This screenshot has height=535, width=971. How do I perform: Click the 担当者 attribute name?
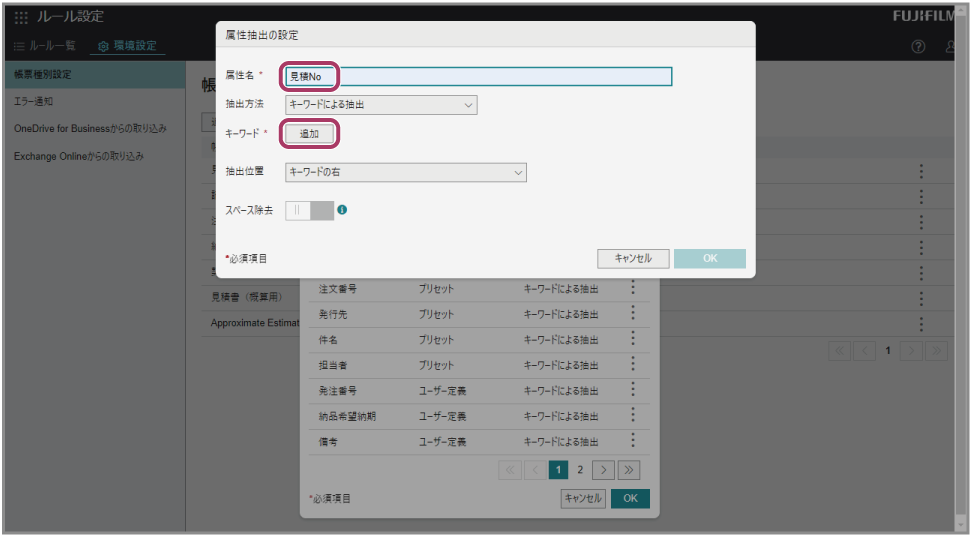333,365
